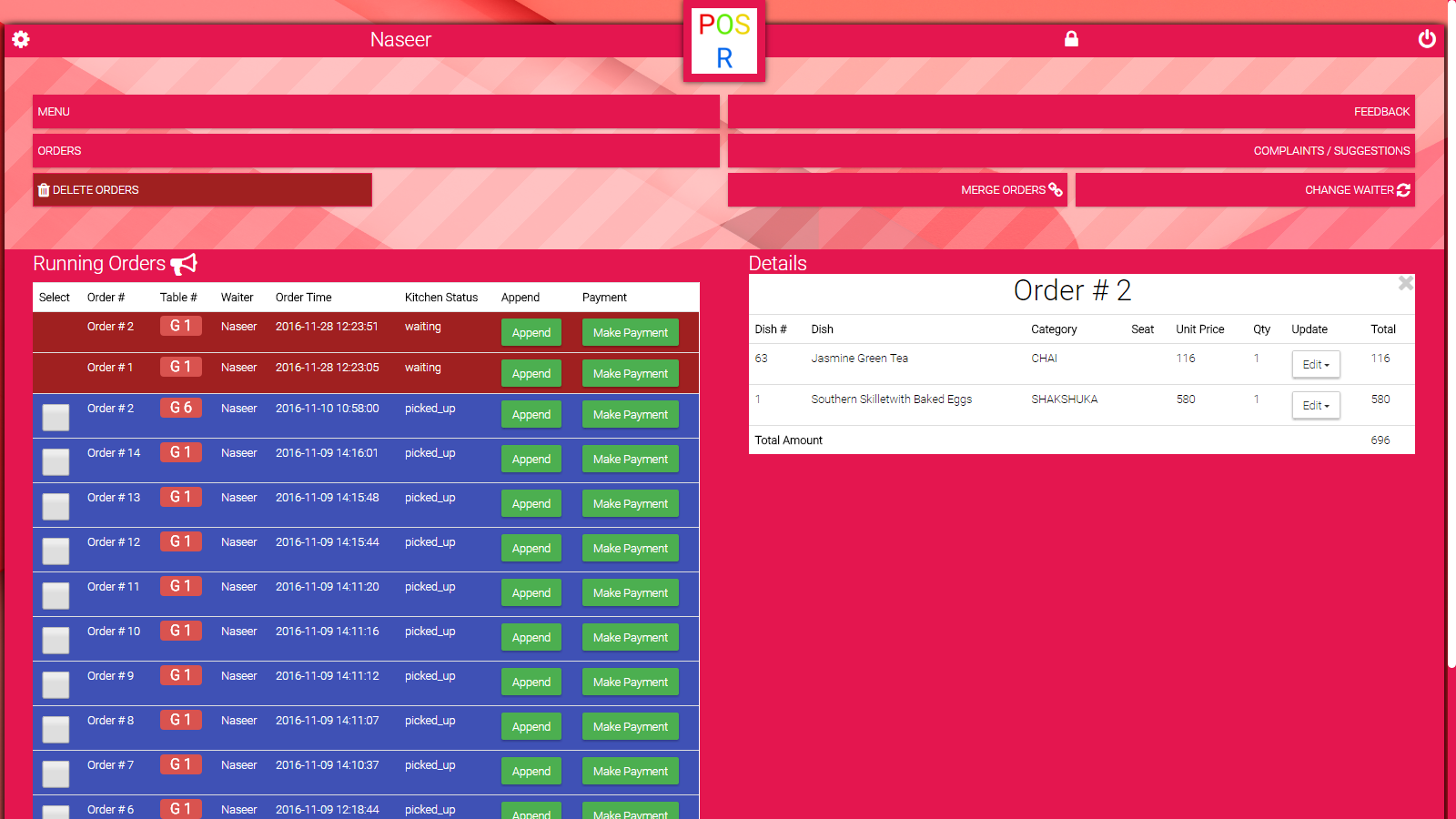The image size is (1456, 819).
Task: Open Edit dropdown for Jasmine Green Tea
Action: pos(1315,365)
